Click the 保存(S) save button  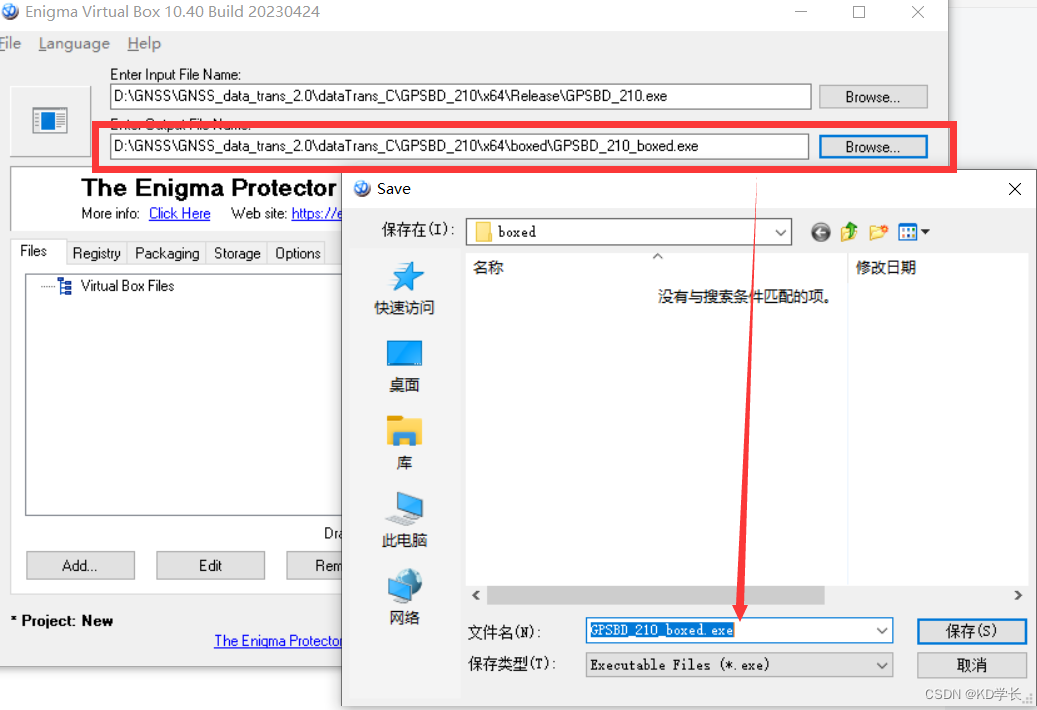point(971,631)
